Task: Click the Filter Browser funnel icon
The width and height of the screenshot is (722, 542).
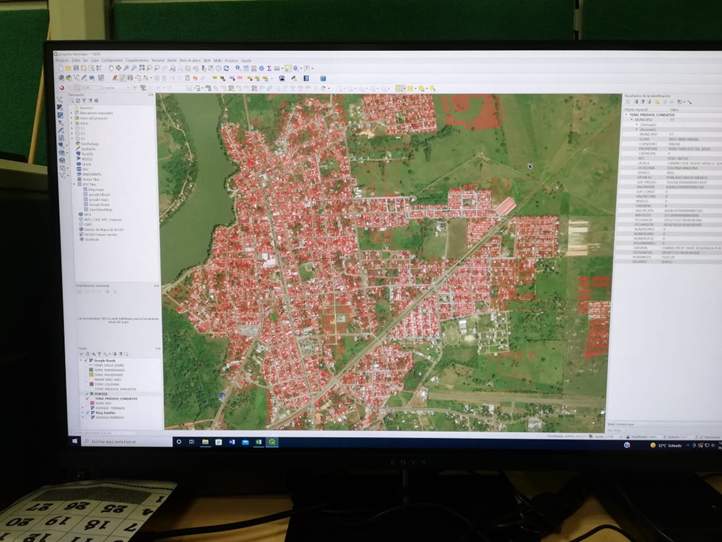Action: (84, 100)
